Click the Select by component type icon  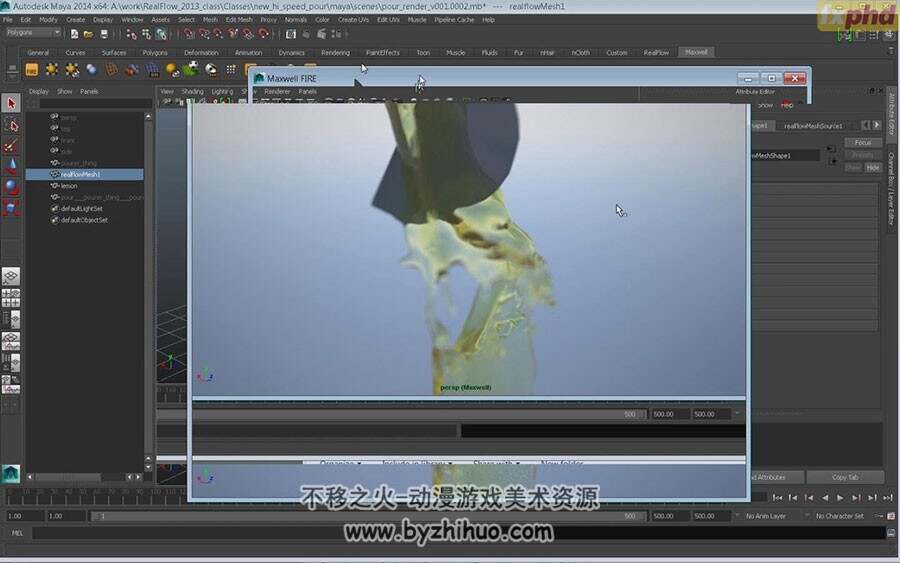pyautogui.click(x=161, y=34)
